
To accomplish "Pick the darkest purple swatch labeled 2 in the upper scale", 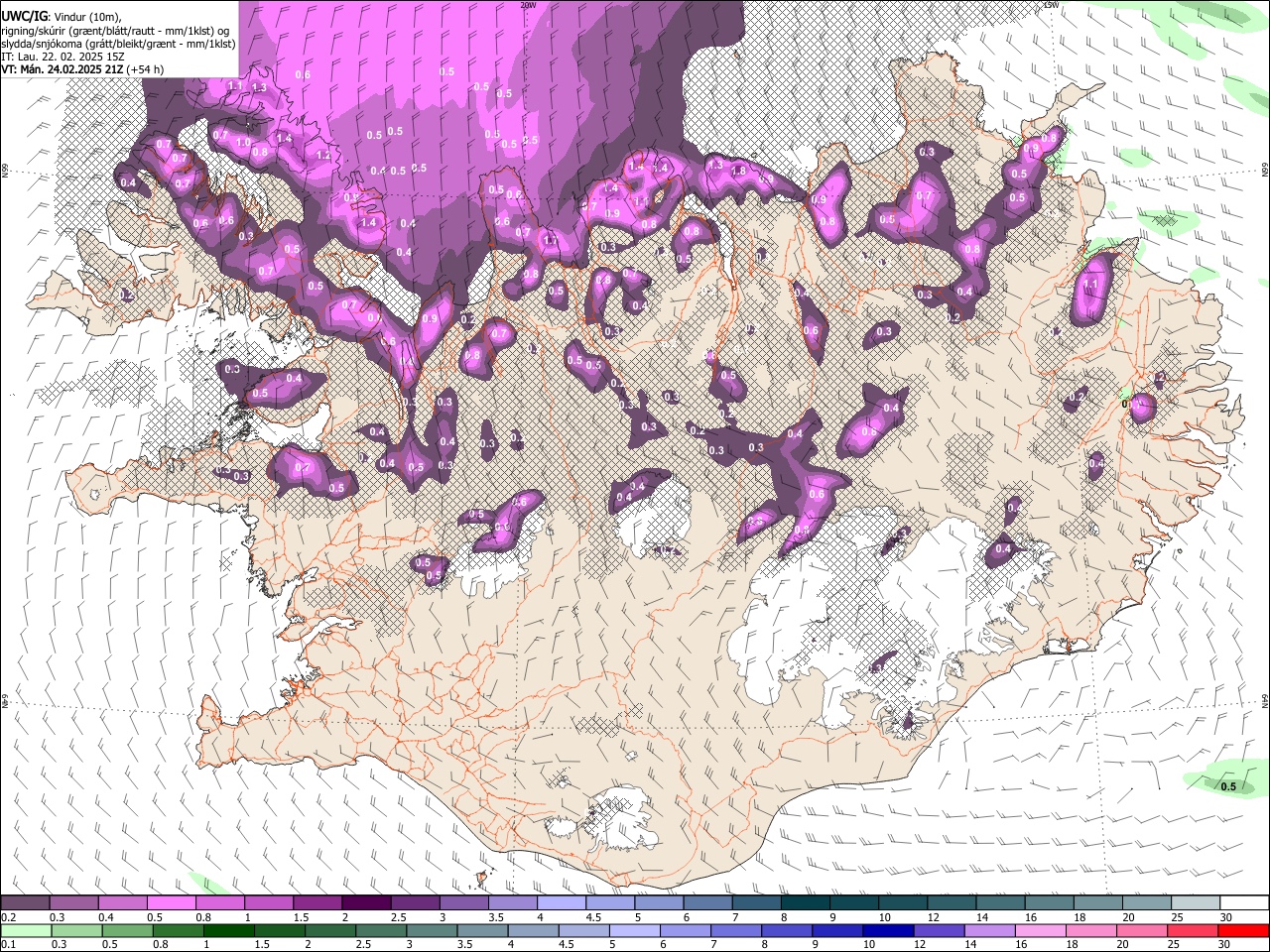I will (366, 903).
